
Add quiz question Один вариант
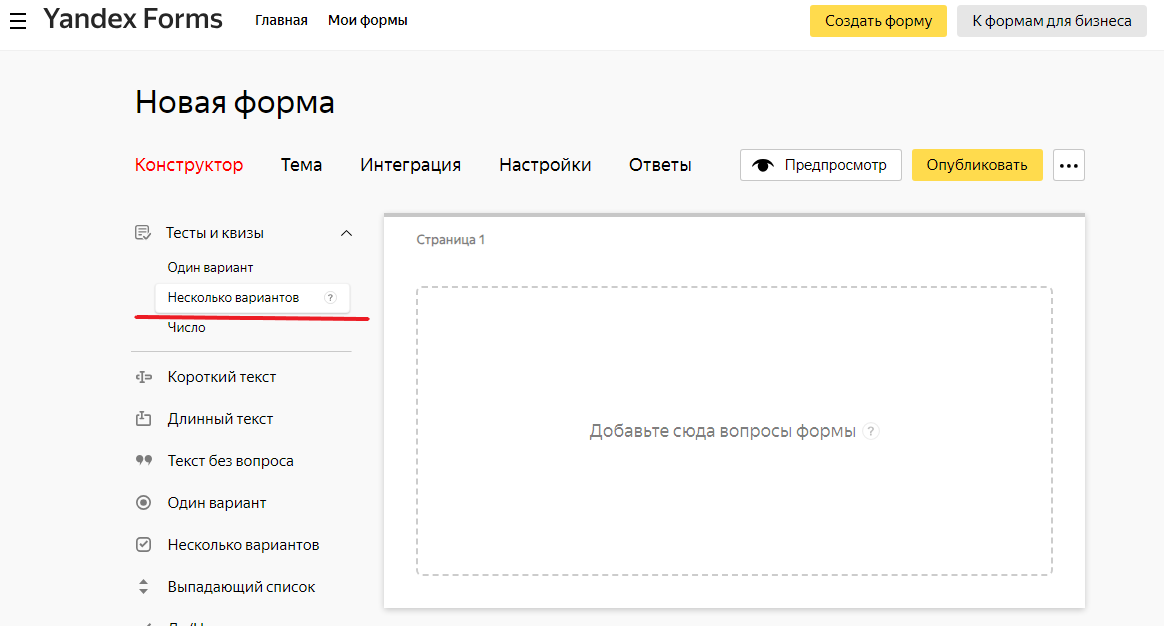210,267
